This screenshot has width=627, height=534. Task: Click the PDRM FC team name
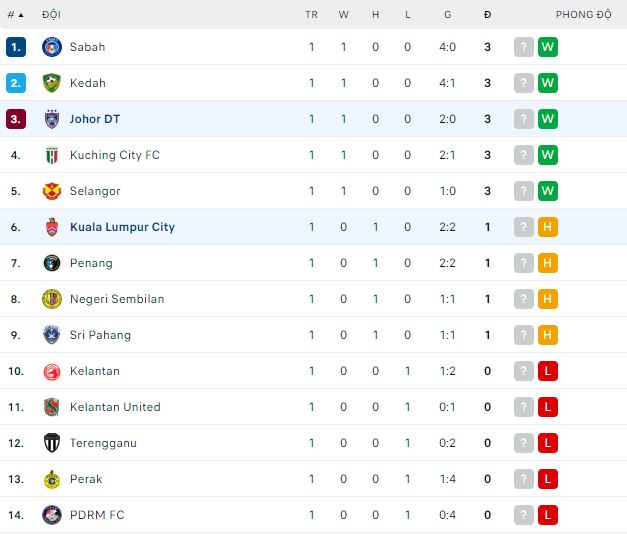pyautogui.click(x=97, y=515)
